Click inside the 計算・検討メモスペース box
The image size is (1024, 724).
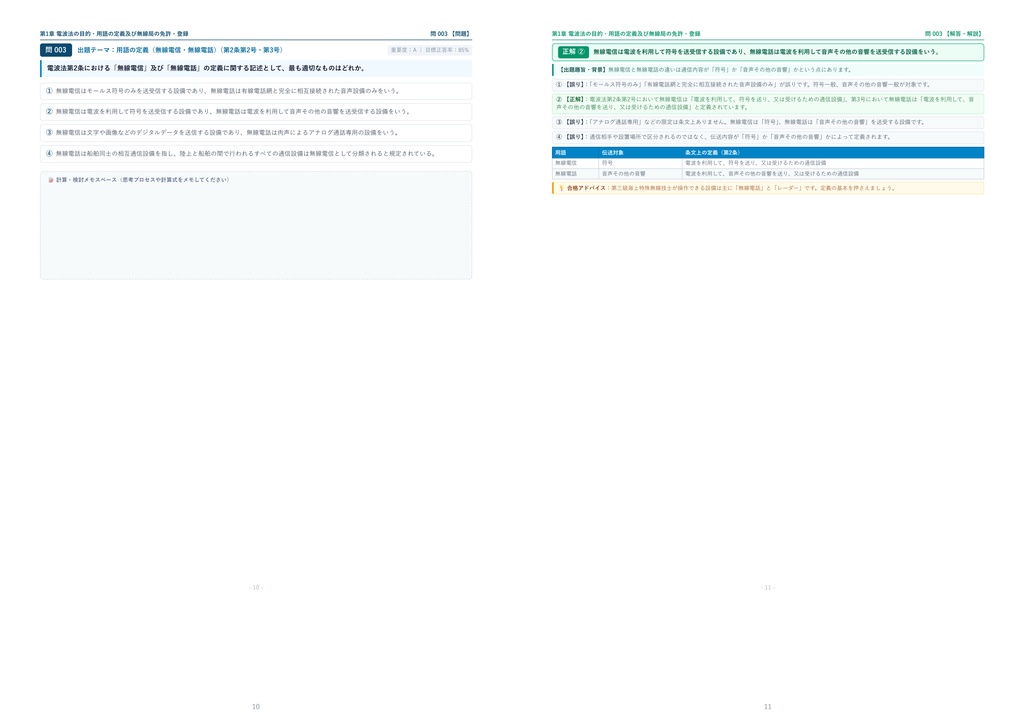tap(256, 226)
